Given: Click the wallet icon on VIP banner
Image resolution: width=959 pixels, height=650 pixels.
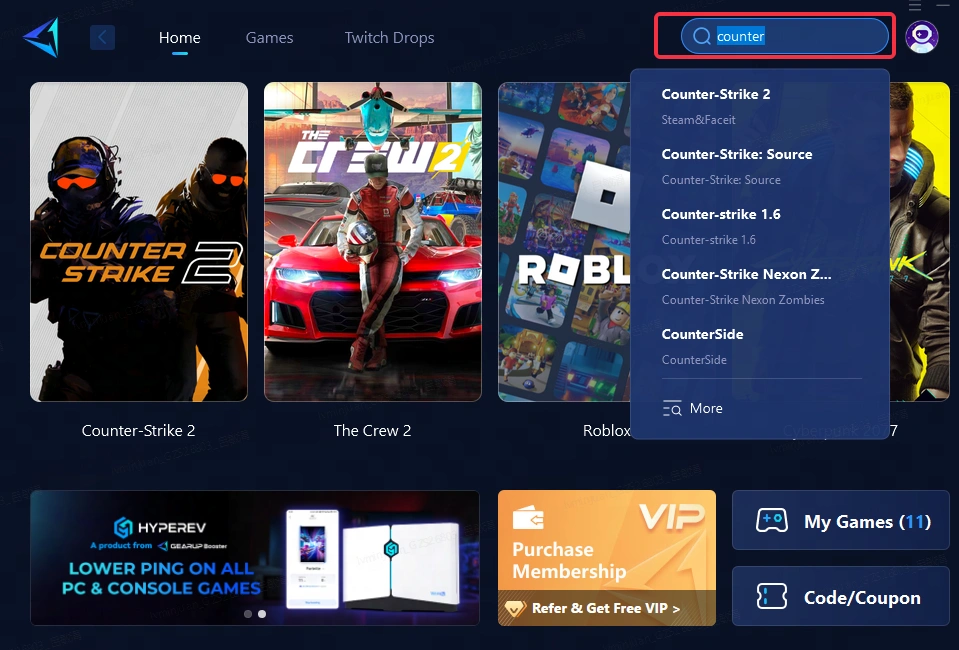Looking at the screenshot, I should pyautogui.click(x=528, y=518).
